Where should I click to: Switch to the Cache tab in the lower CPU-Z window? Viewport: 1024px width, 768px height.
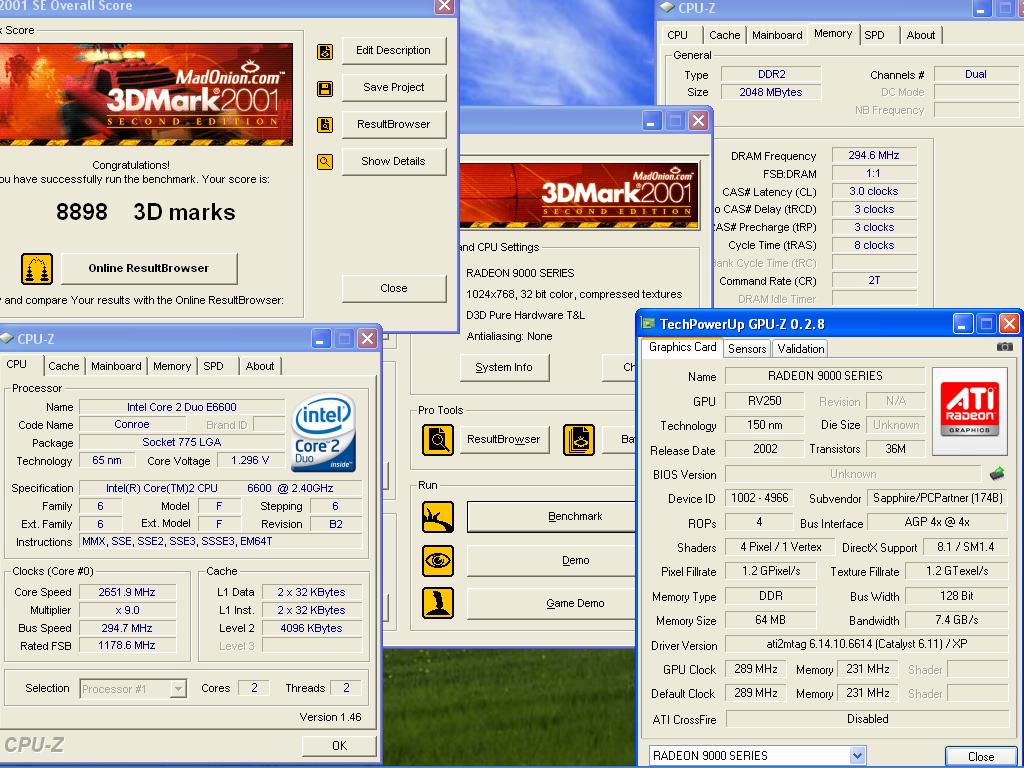click(63, 366)
